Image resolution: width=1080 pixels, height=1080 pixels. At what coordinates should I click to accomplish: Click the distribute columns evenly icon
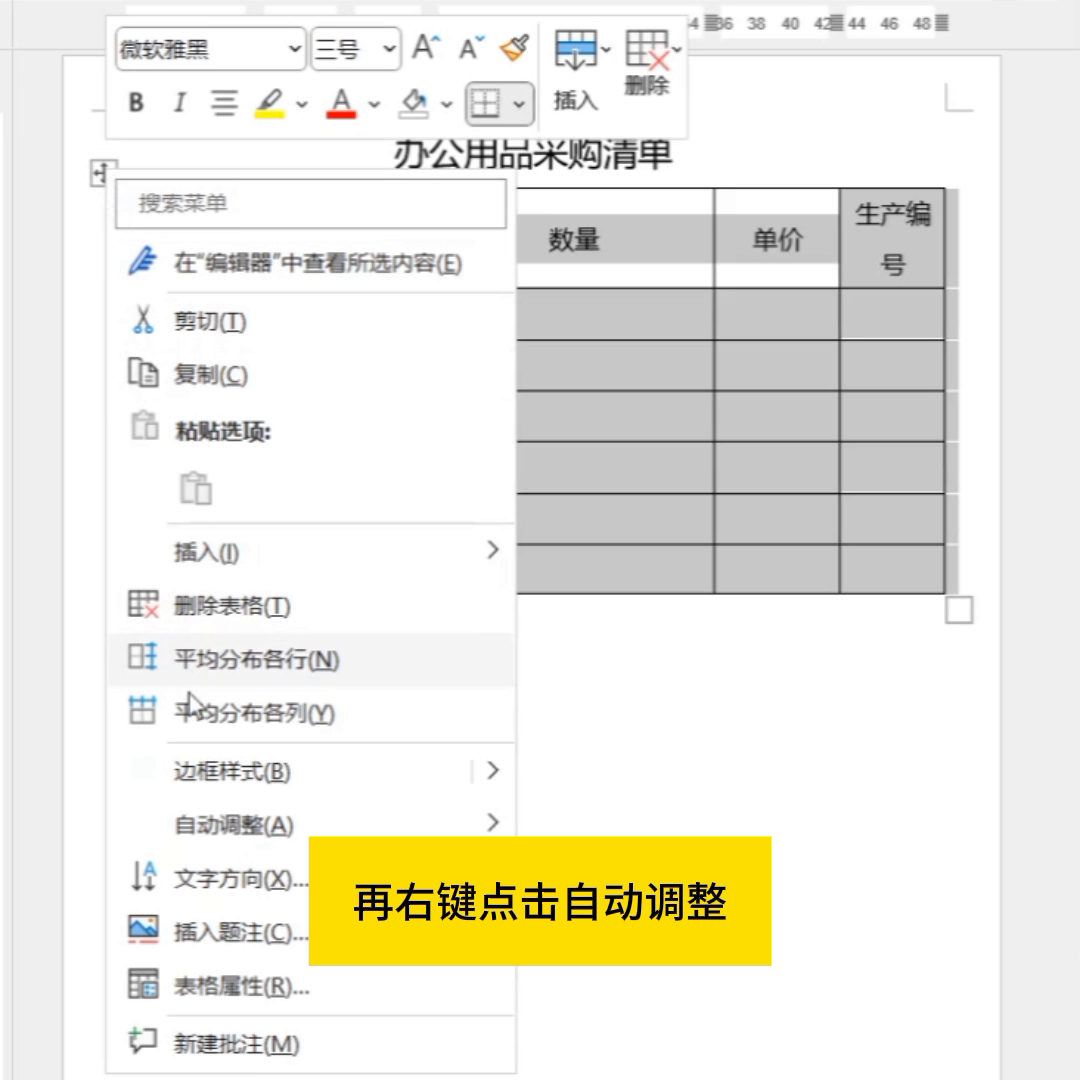[143, 710]
